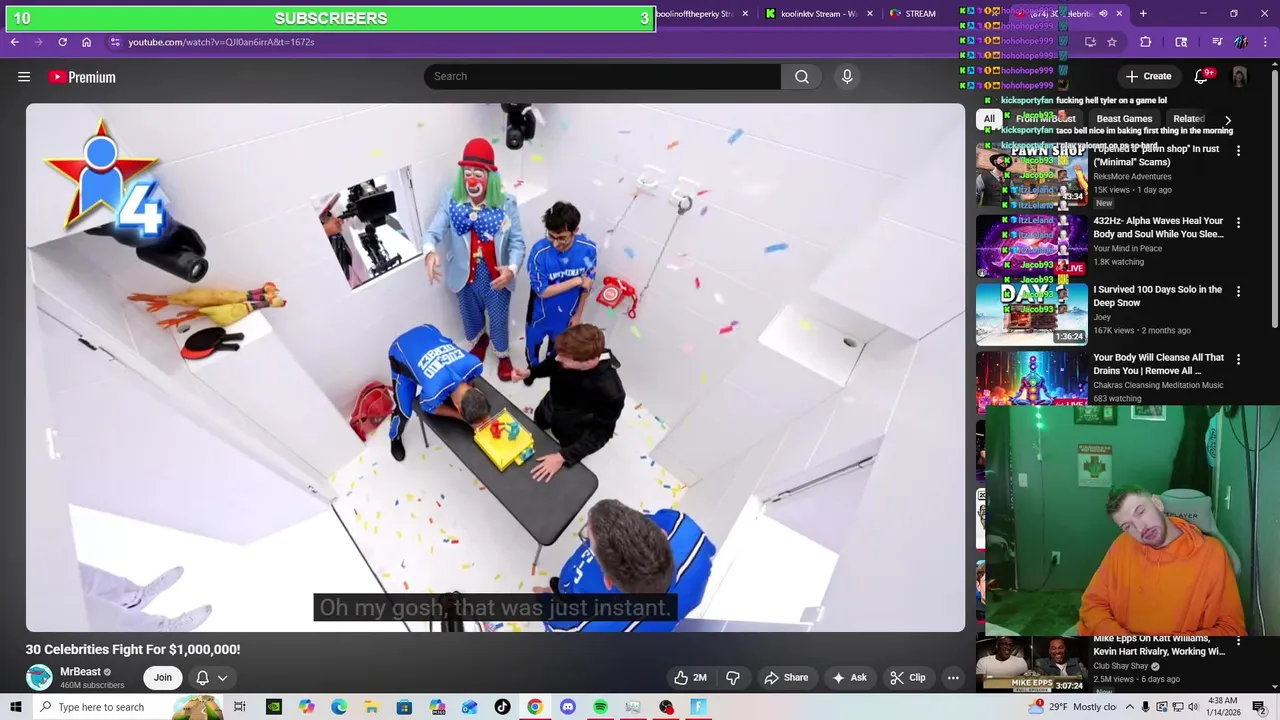Open options for Your Body Will Cleanse video
The width and height of the screenshot is (1280, 720).
point(1238,359)
